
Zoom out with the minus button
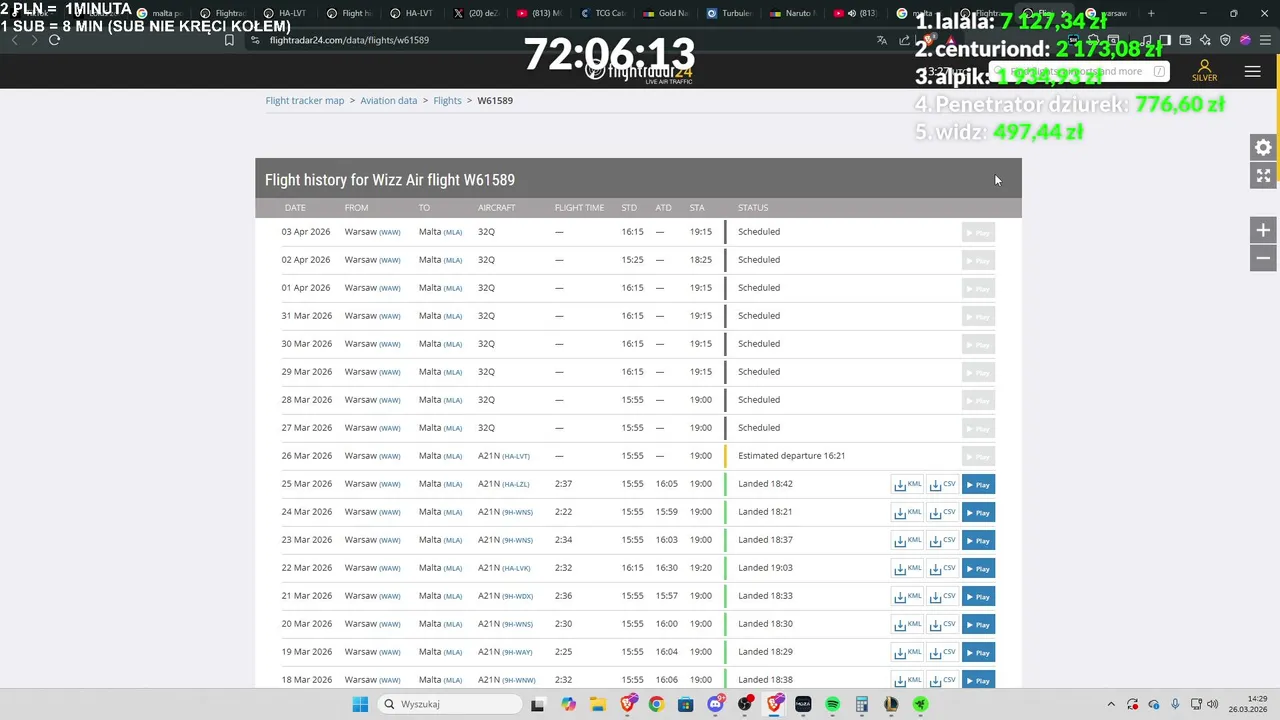click(x=1263, y=258)
